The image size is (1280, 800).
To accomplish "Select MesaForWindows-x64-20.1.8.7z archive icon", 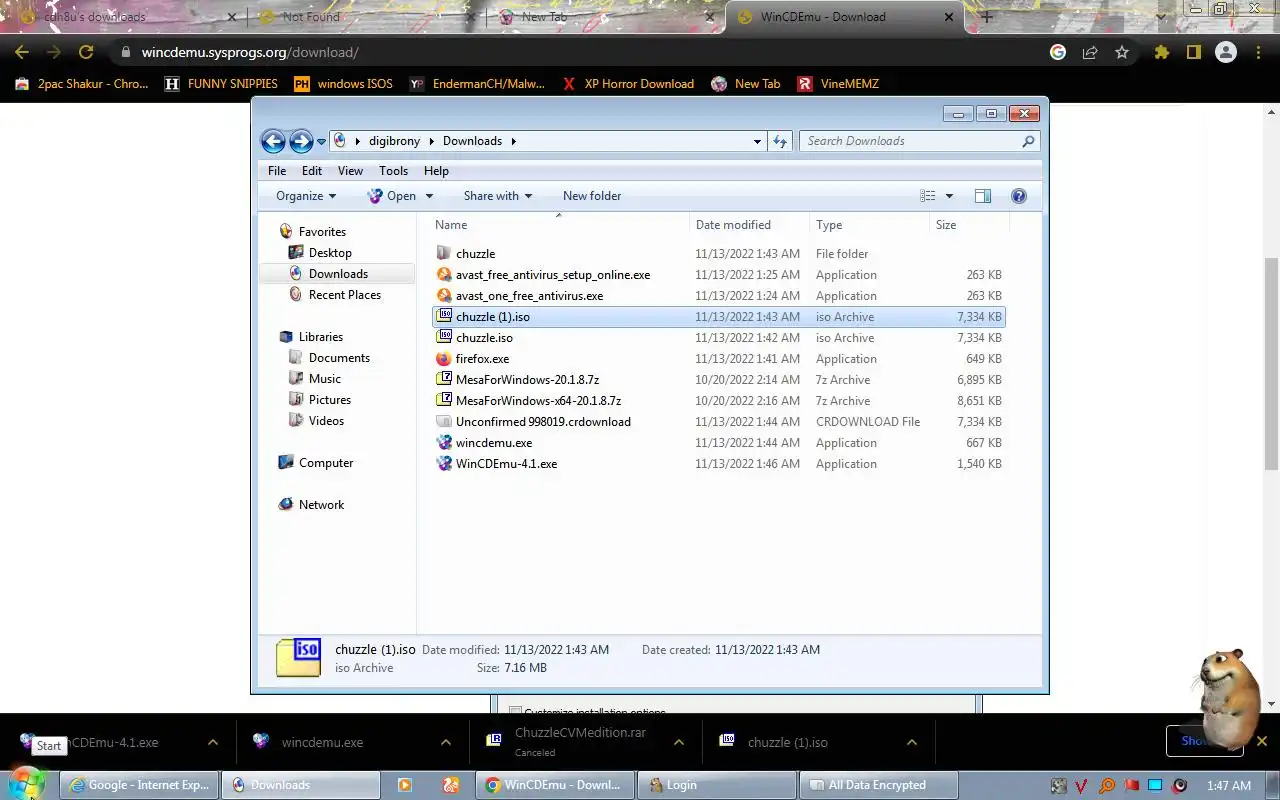I will pos(444,400).
